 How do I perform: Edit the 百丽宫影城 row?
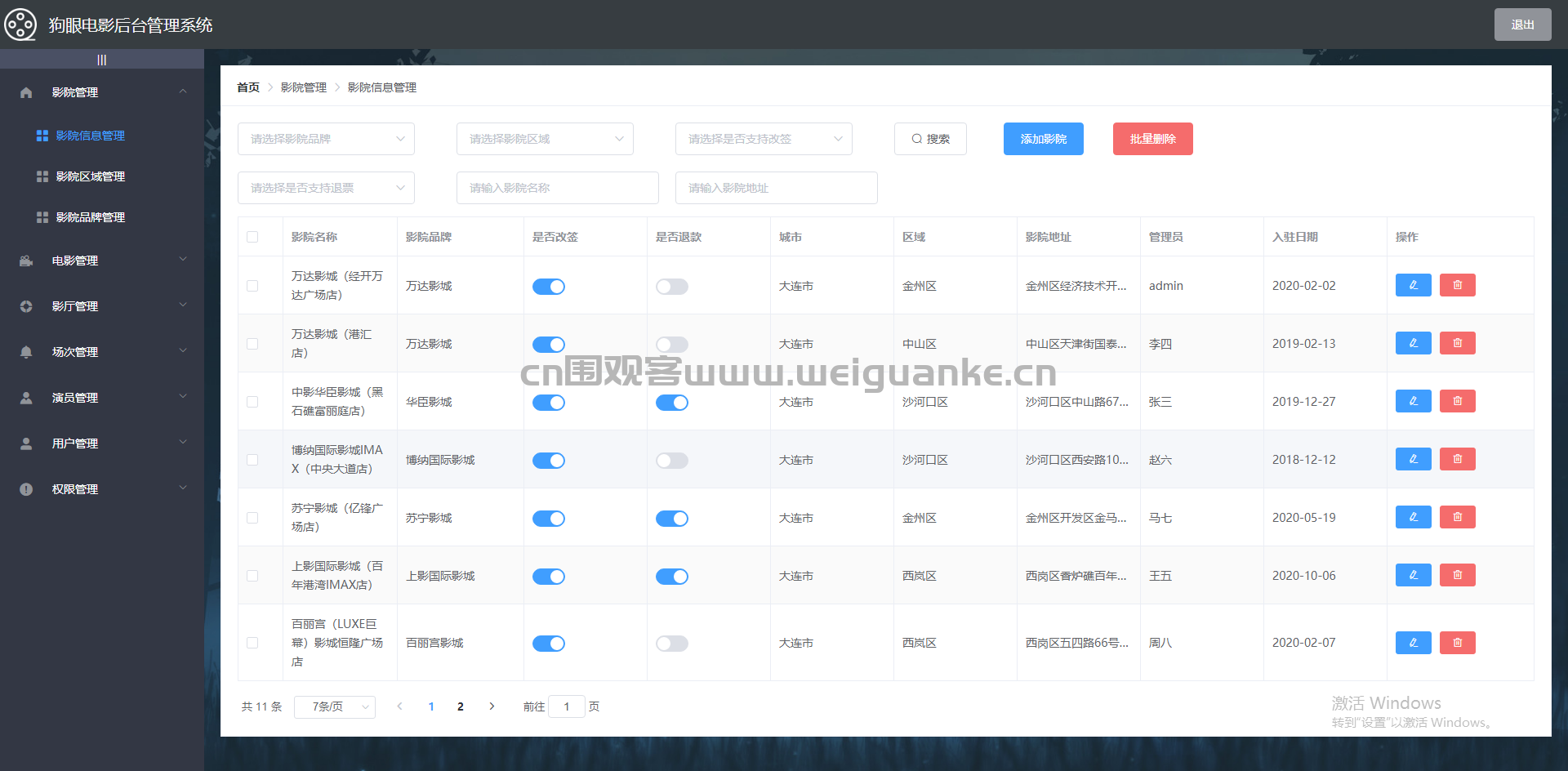coord(1414,643)
